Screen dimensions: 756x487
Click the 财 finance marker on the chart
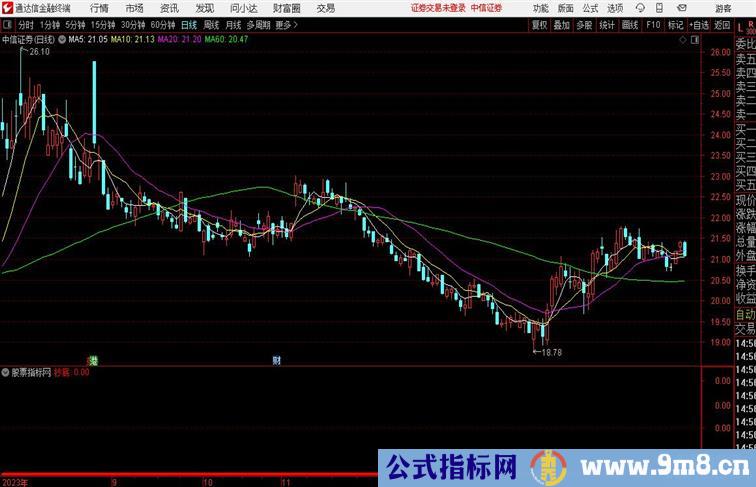(274, 359)
